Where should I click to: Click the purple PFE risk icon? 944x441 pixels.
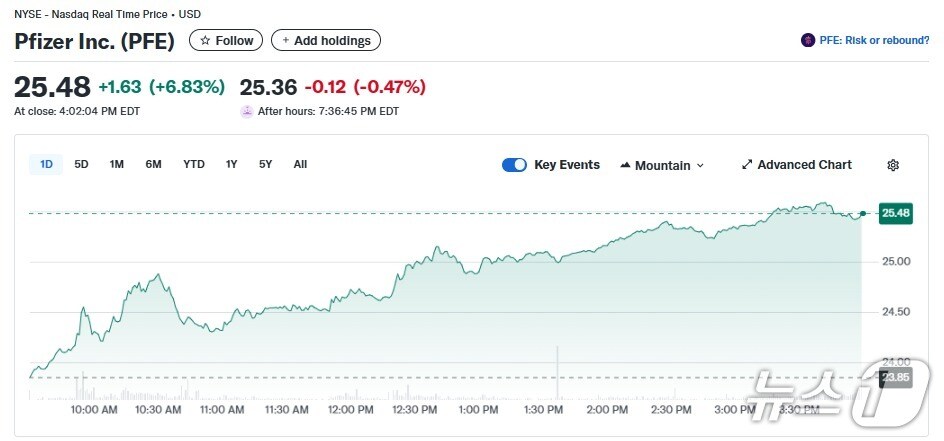click(808, 41)
